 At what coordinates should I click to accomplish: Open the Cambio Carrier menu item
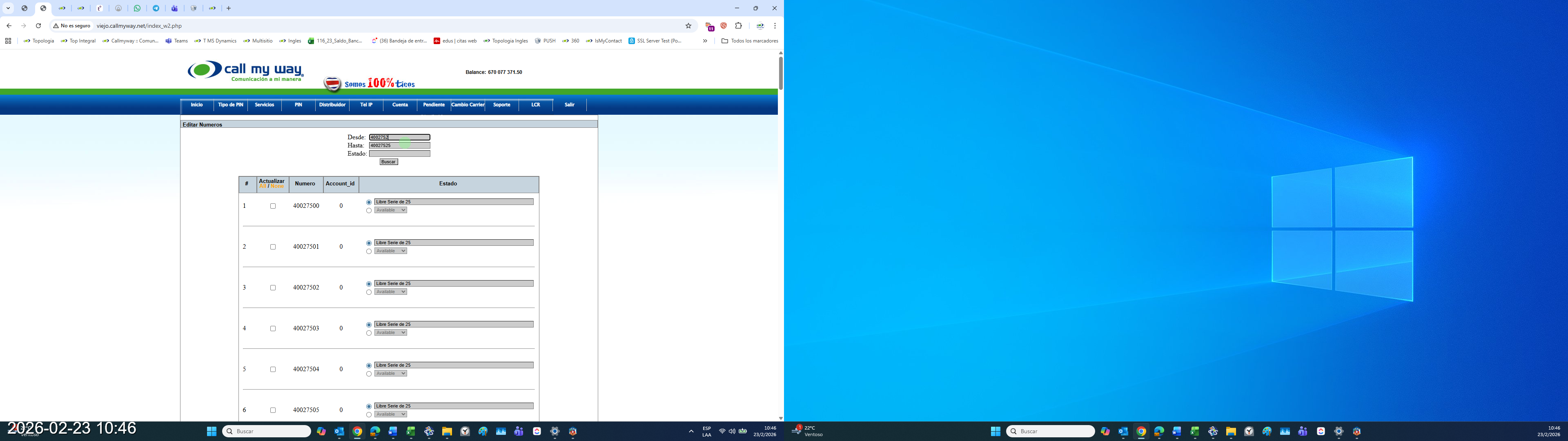point(468,105)
